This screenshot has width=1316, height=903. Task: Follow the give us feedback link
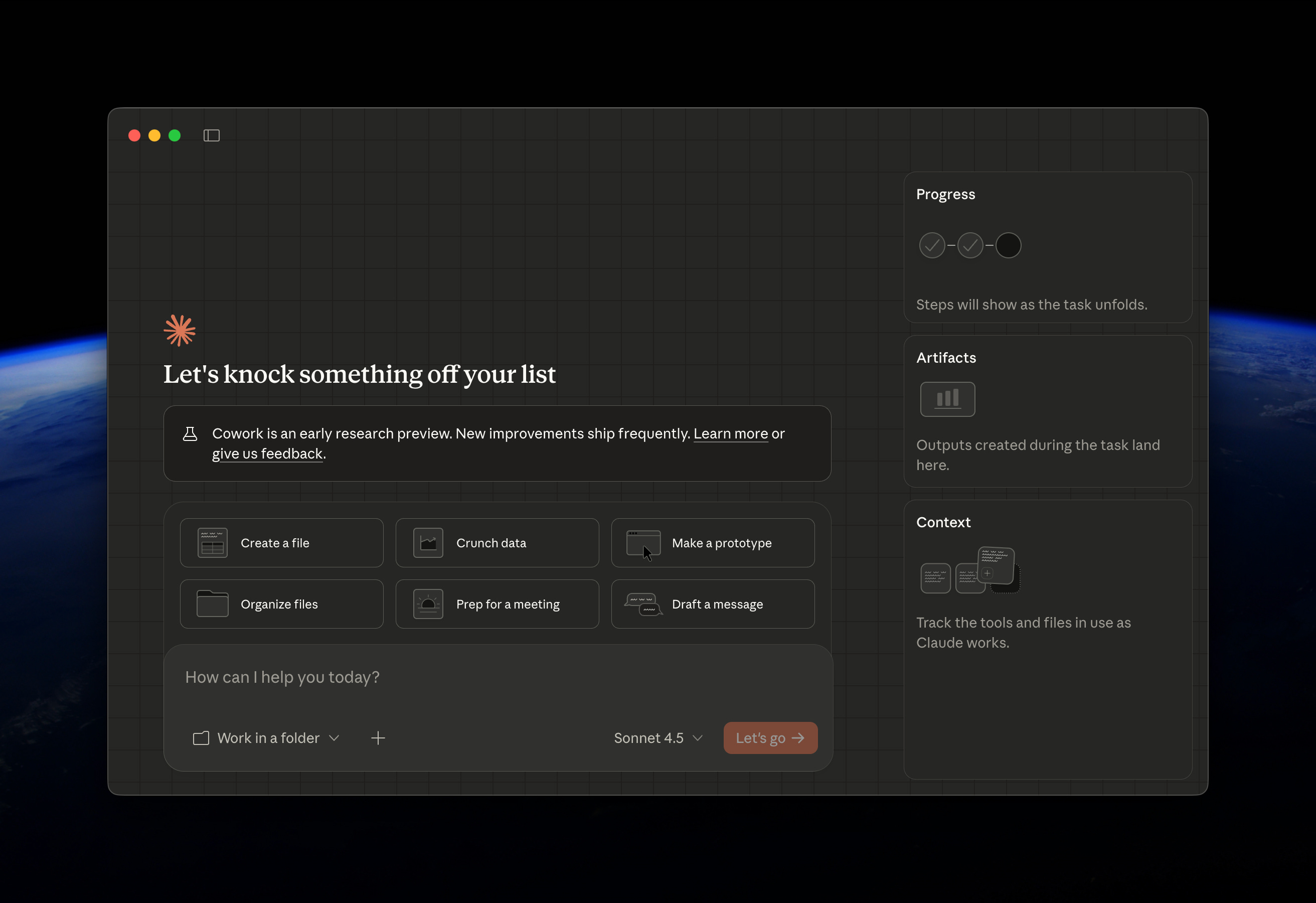(x=267, y=454)
